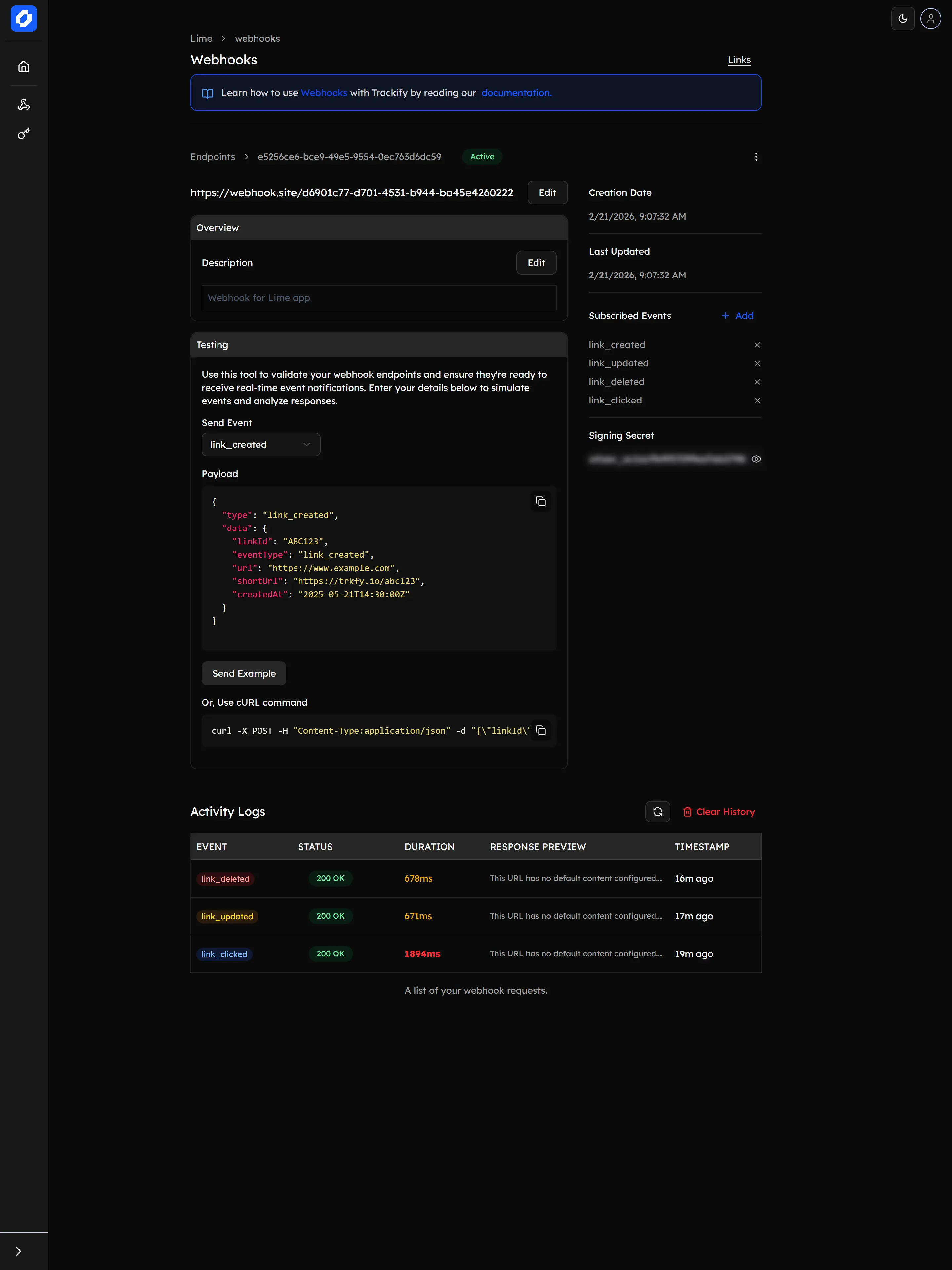Open the Webhooks section from sidebar
This screenshot has height=1270, width=952.
[23, 104]
